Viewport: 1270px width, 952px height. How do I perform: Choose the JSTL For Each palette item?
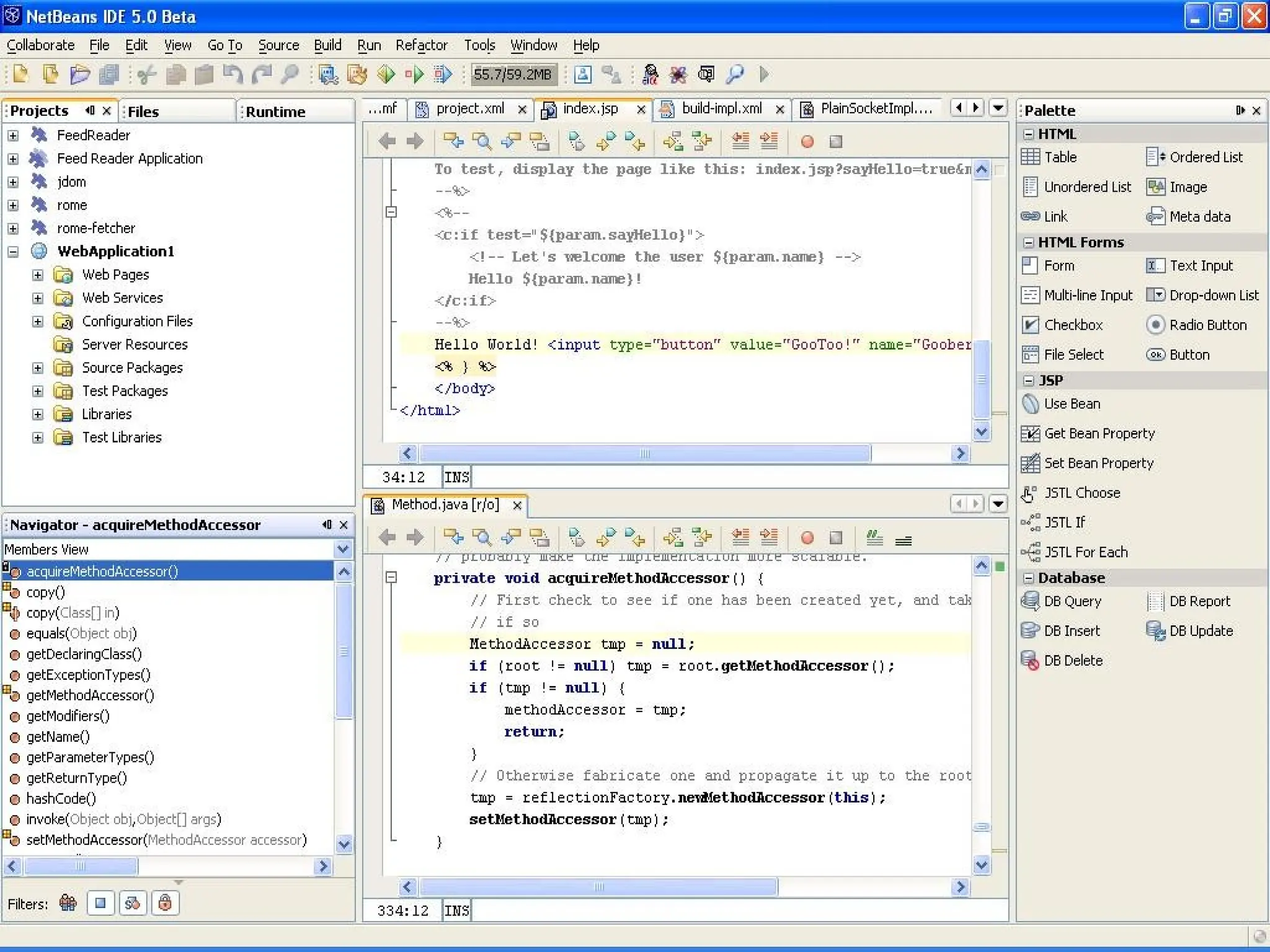(1075, 552)
